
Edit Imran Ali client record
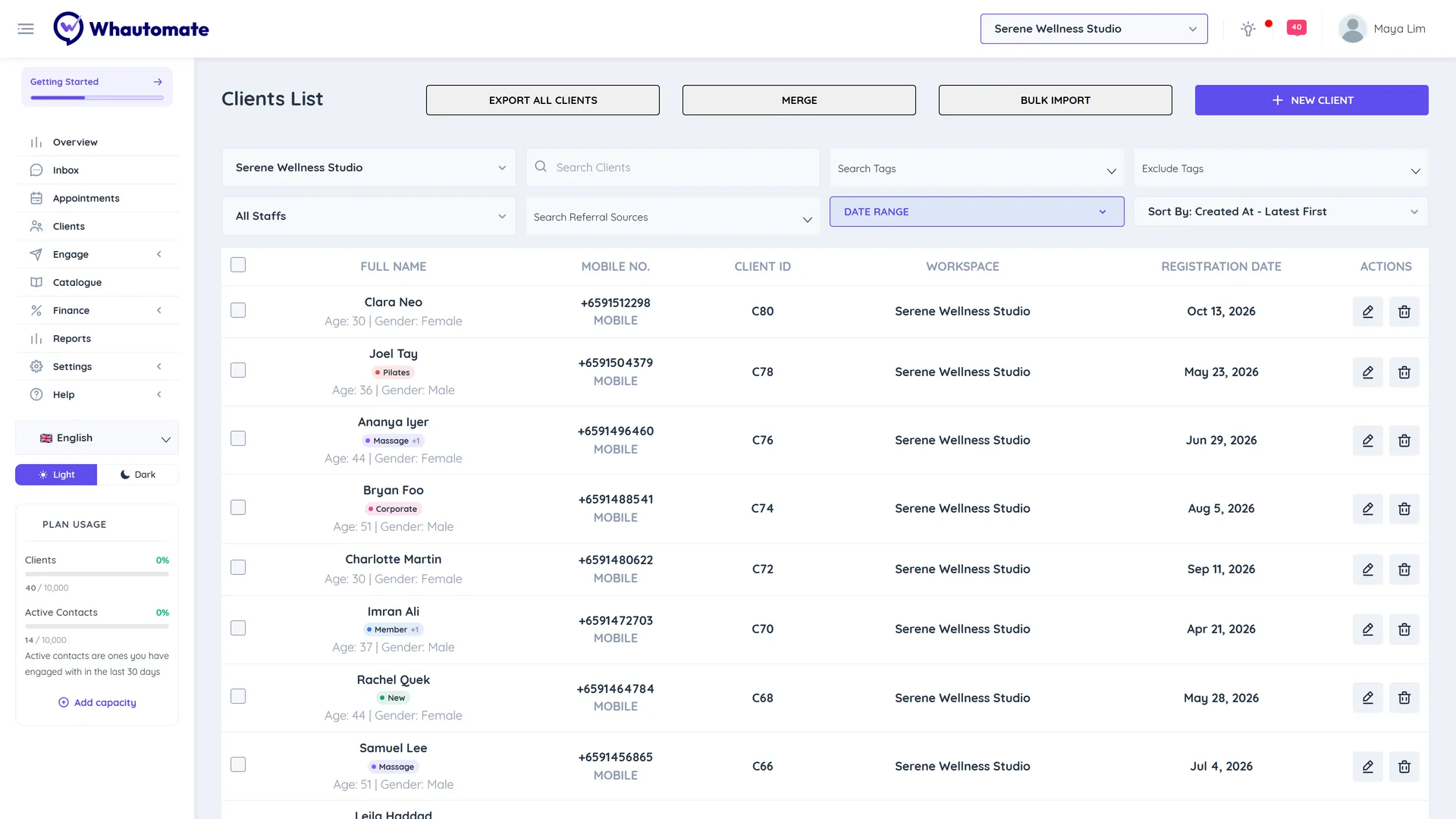[1367, 629]
